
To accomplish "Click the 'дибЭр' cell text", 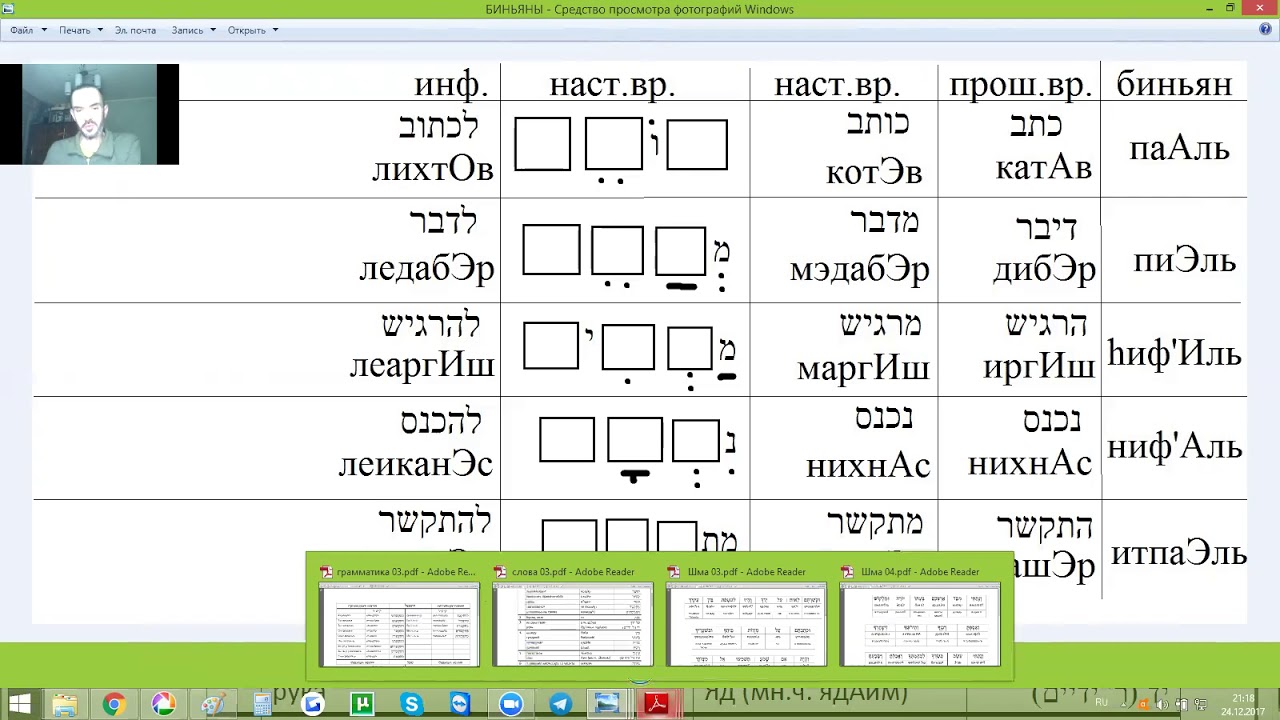I will coord(1044,269).
